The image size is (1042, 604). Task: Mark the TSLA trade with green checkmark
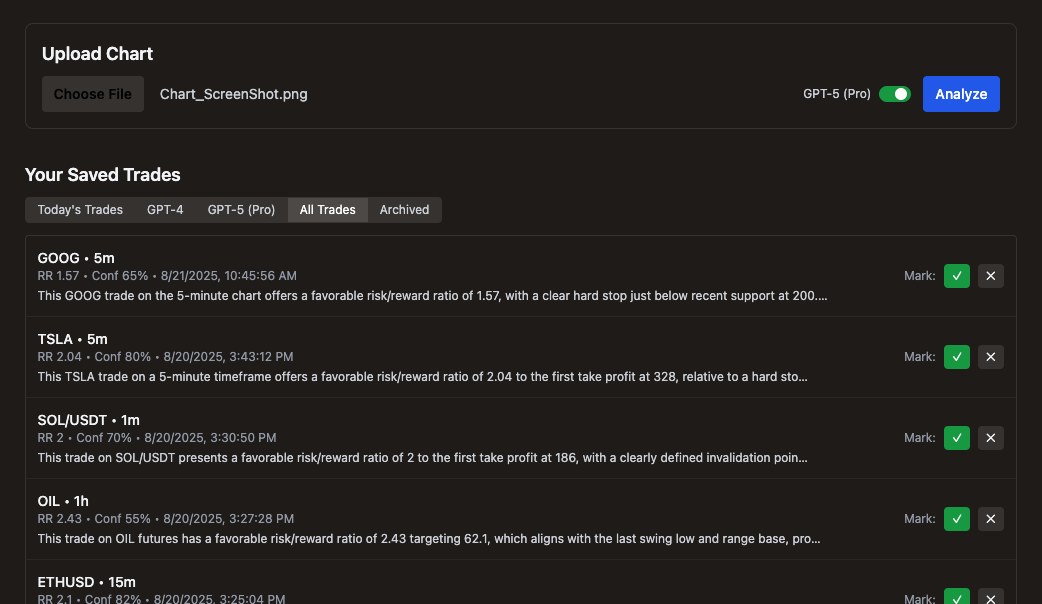point(956,357)
